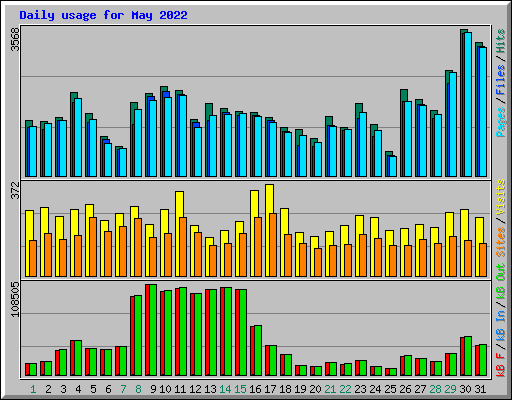Select the orange sites bar for day 31
Image resolution: width=512 pixels, height=400 pixels.
pyautogui.click(x=483, y=260)
